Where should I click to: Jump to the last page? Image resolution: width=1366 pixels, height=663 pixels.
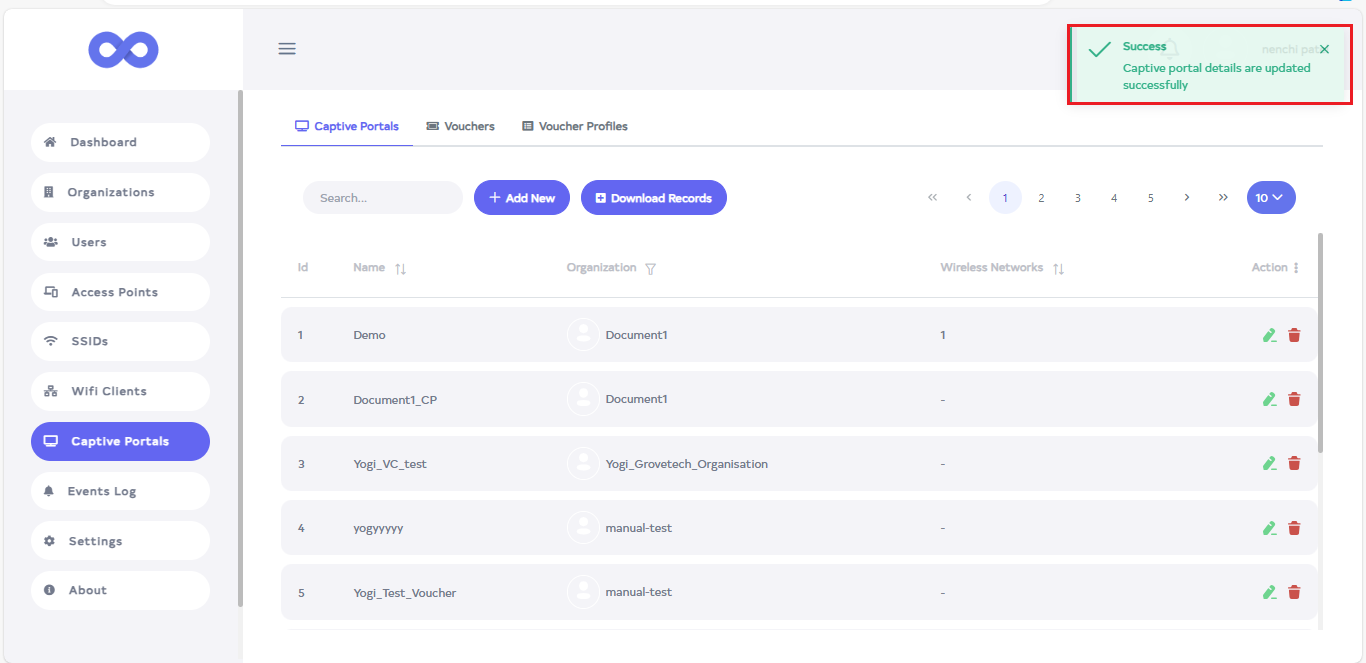click(1223, 198)
